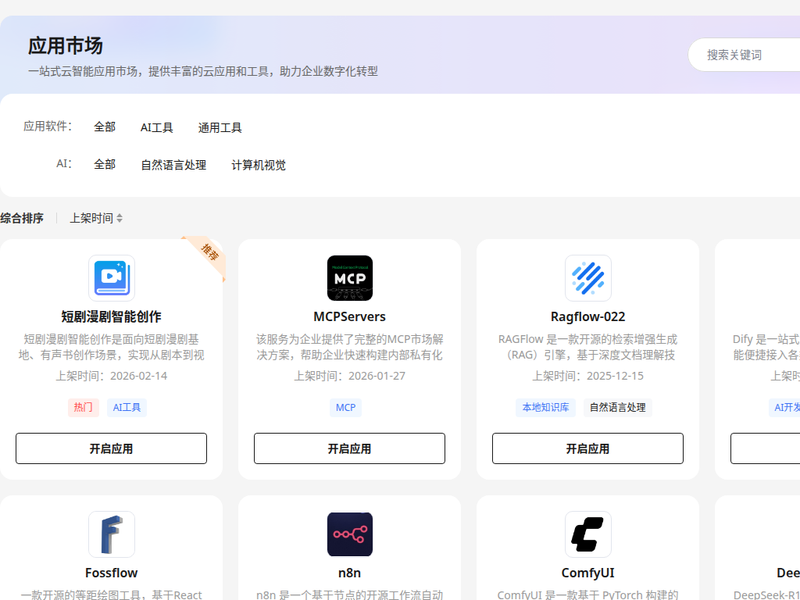
Task: Filter 应用软件 by 全部
Action: (x=105, y=127)
